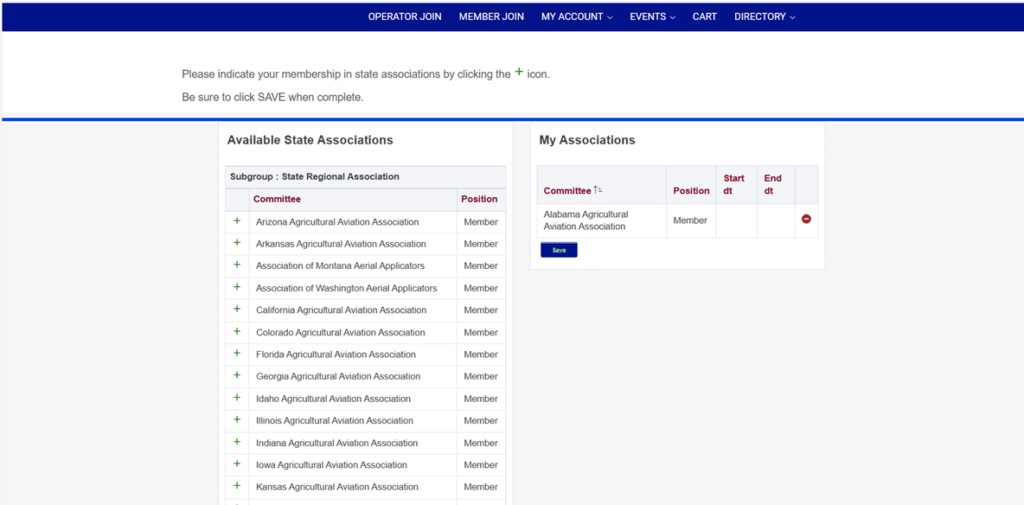Open the Cart link in navigation

705,17
